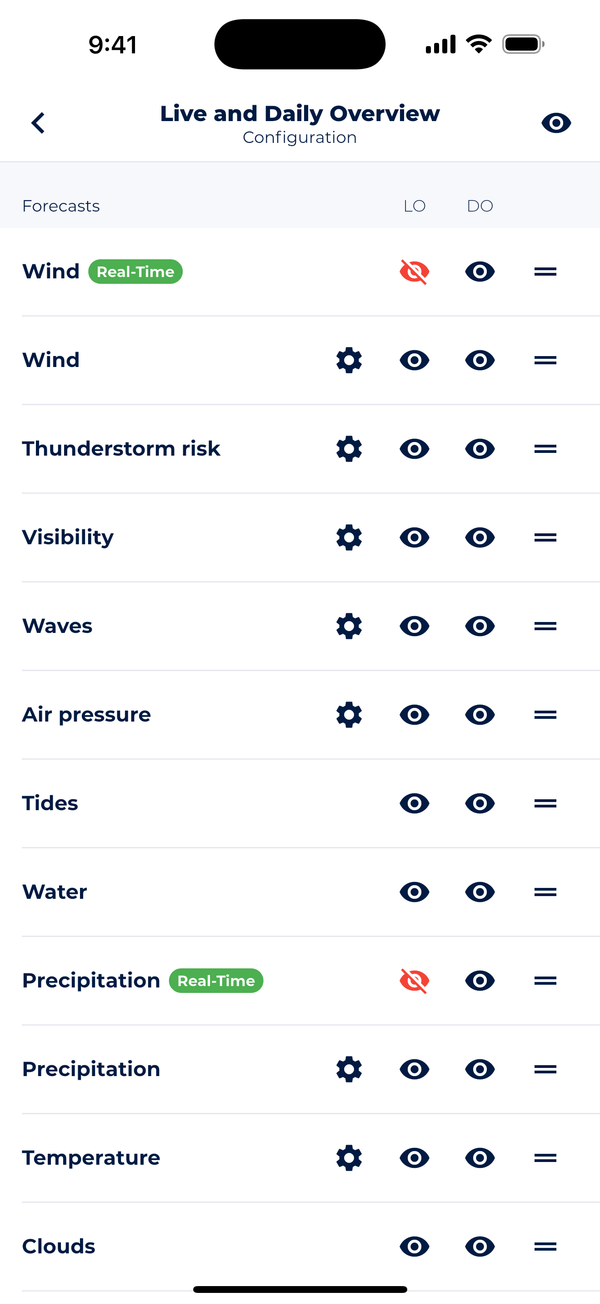
Task: Toggle Waves visibility in Daily Overview
Action: (x=479, y=626)
